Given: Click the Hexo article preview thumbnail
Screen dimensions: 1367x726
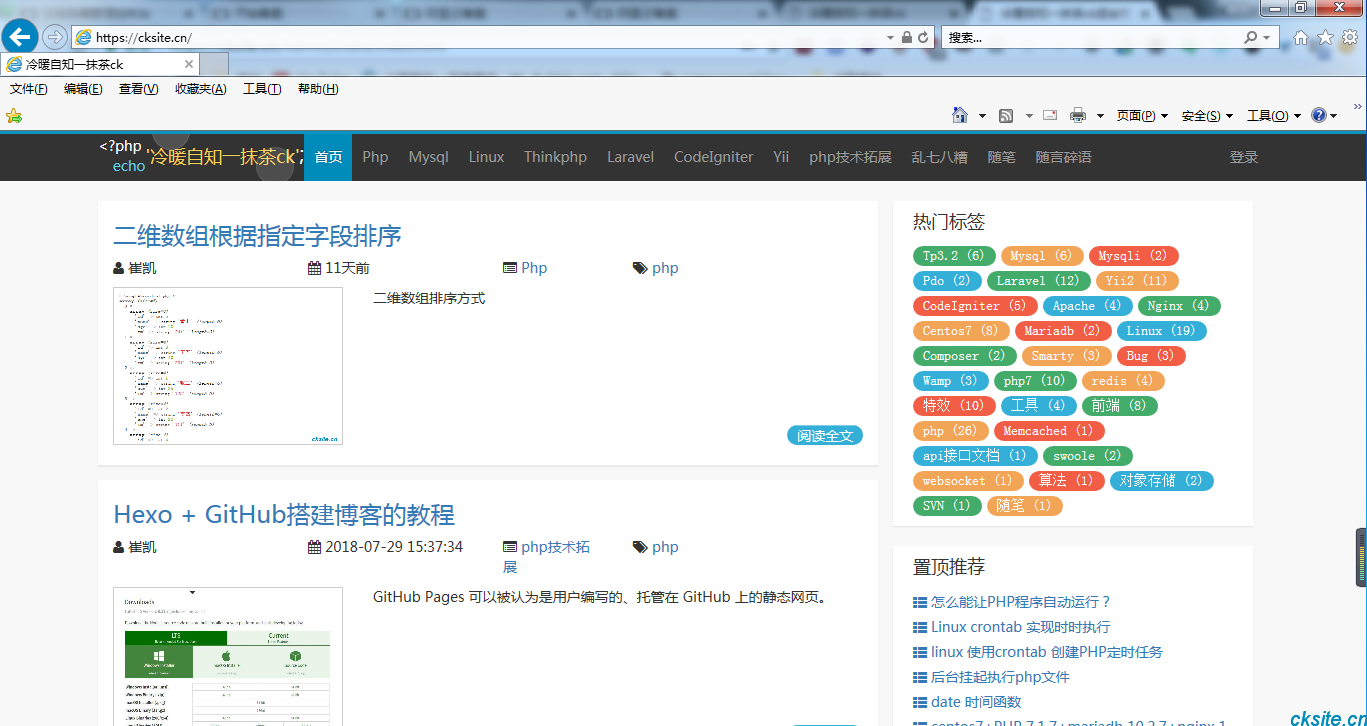Looking at the screenshot, I should point(228,656).
